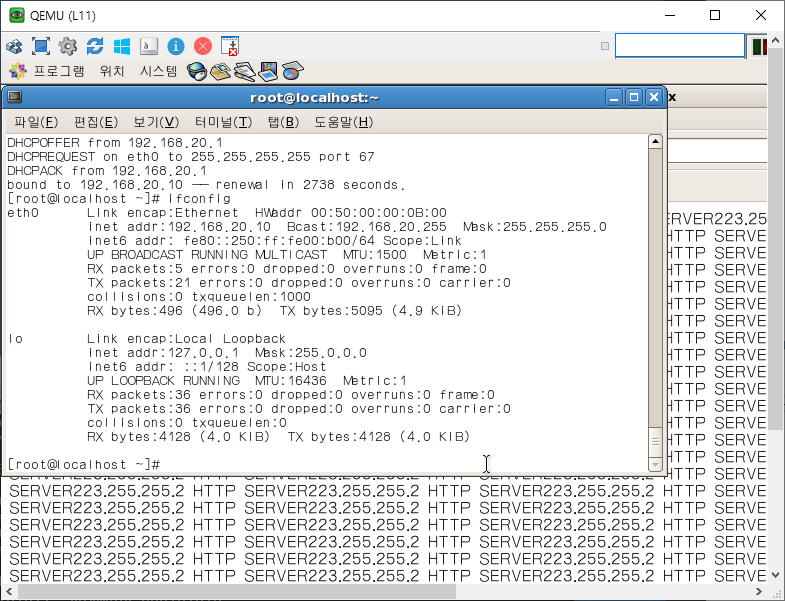
Task: Click the connect cubes icon in QEMU toolbar
Action: (14, 47)
